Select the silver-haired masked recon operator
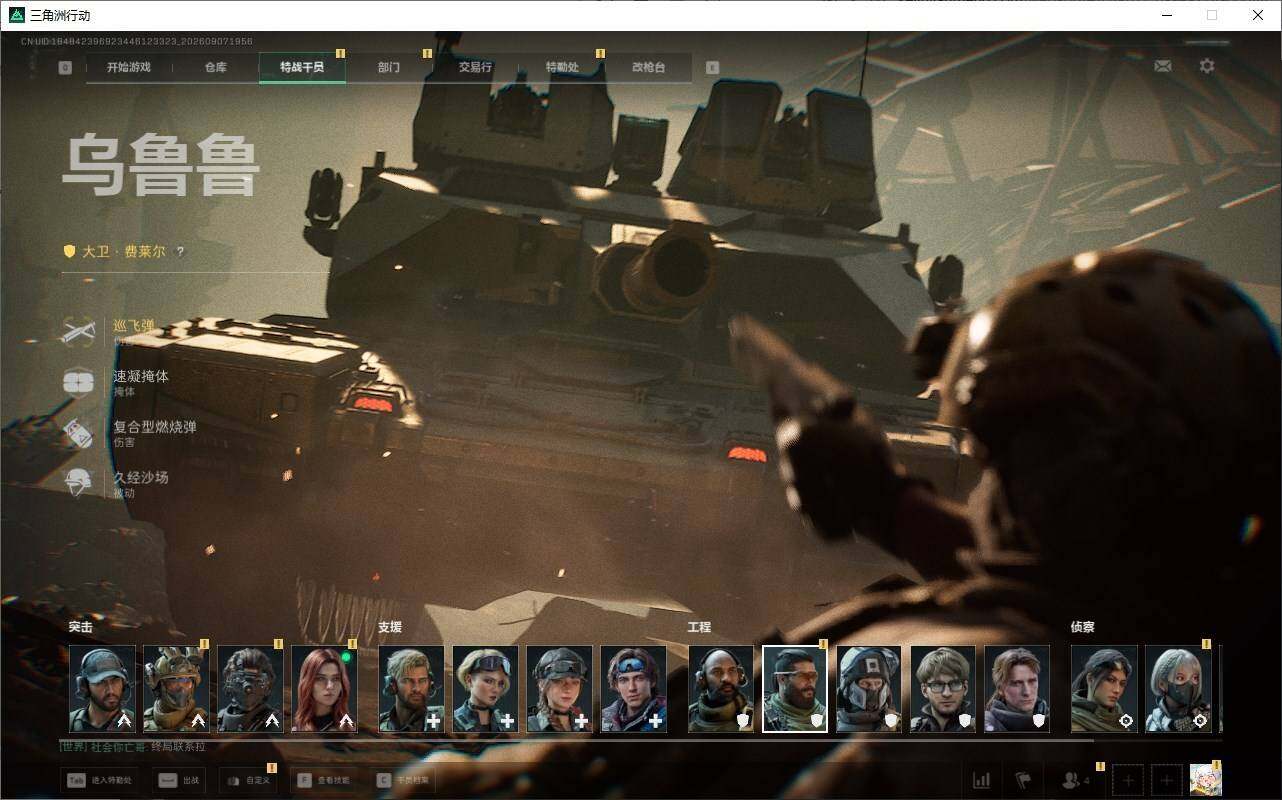This screenshot has height=800, width=1282. (x=1178, y=689)
